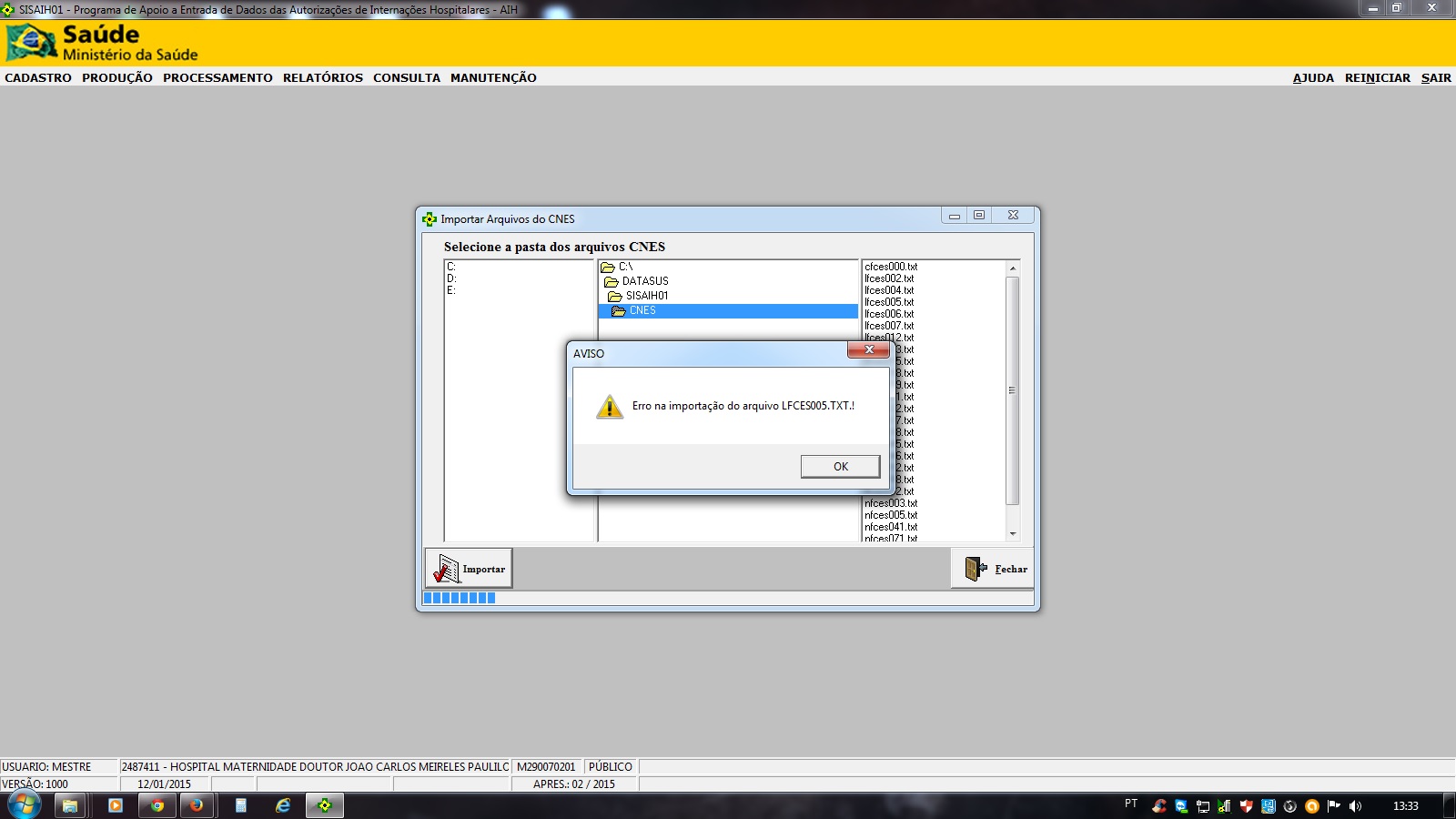
Task: Open Windows Media Player from the taskbar
Action: click(115, 805)
